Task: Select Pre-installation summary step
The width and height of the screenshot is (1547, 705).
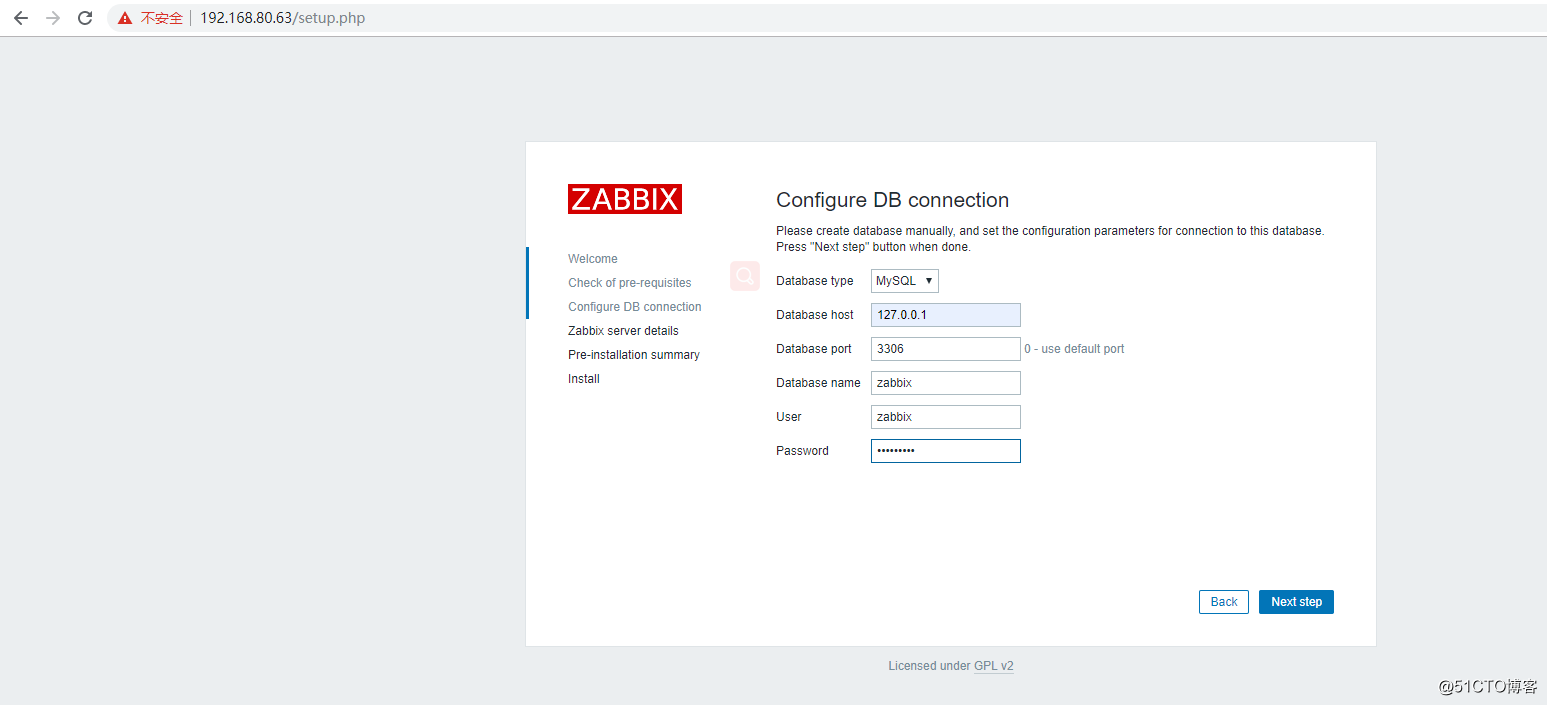Action: coord(634,355)
